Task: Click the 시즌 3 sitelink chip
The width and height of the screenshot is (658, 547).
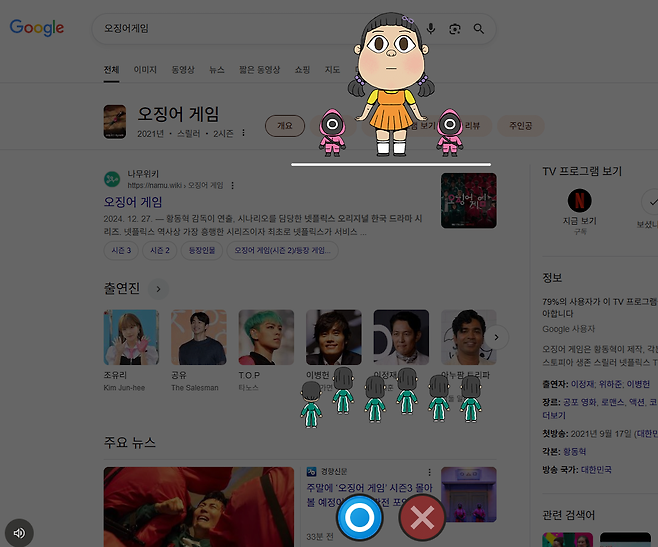Action: (x=121, y=250)
